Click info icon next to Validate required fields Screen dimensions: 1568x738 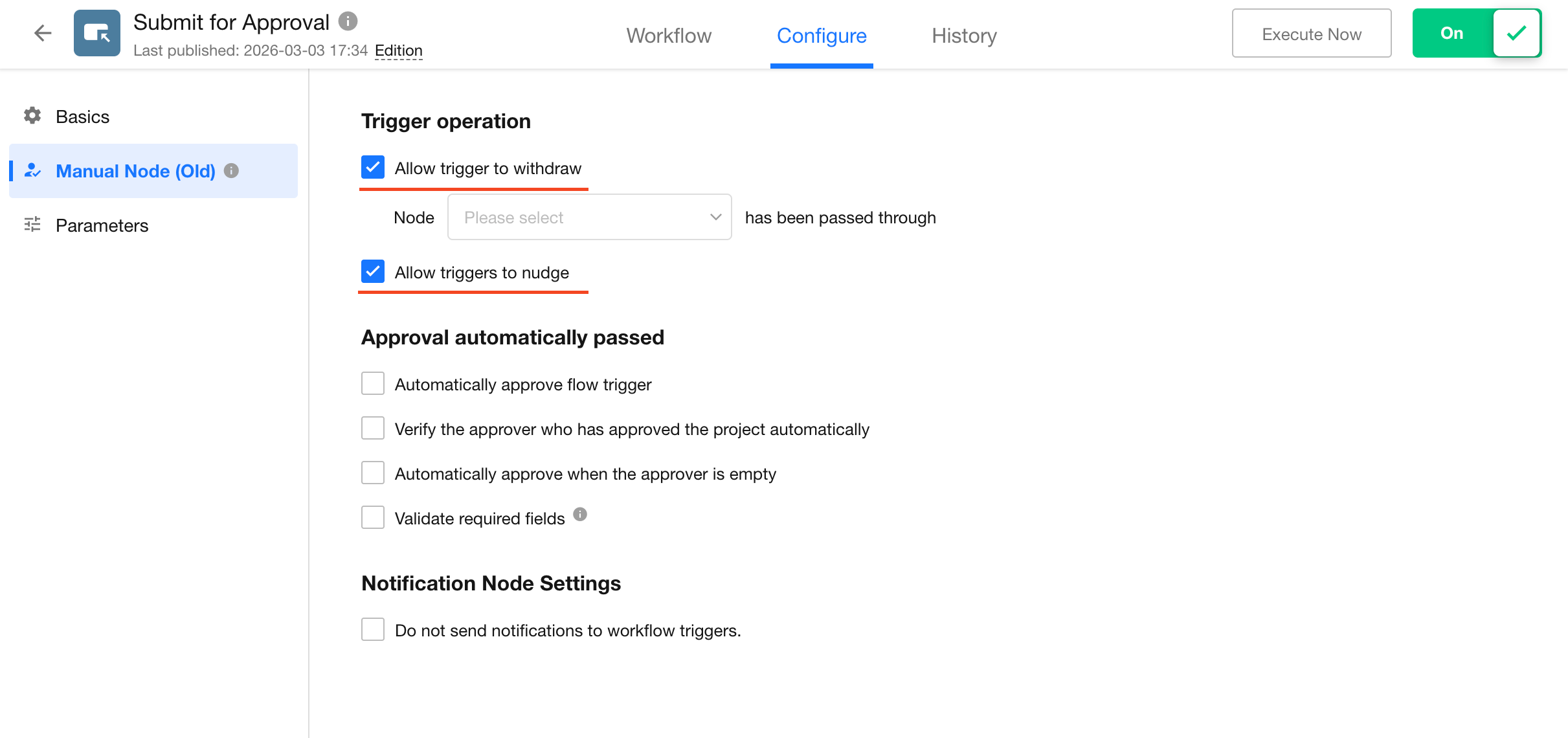click(580, 514)
